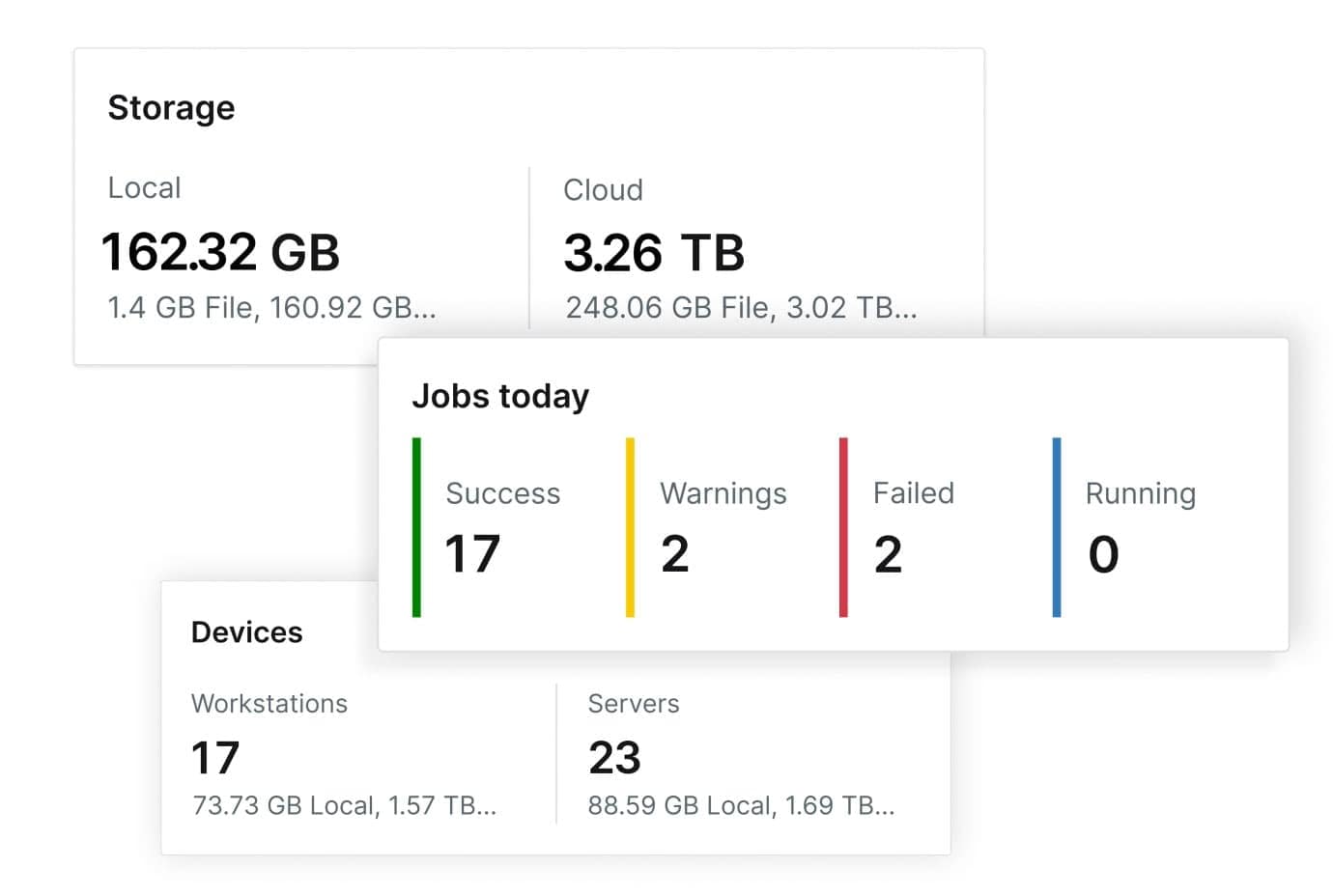
Task: Click the yellow Warnings status bar
Action: coord(629,526)
